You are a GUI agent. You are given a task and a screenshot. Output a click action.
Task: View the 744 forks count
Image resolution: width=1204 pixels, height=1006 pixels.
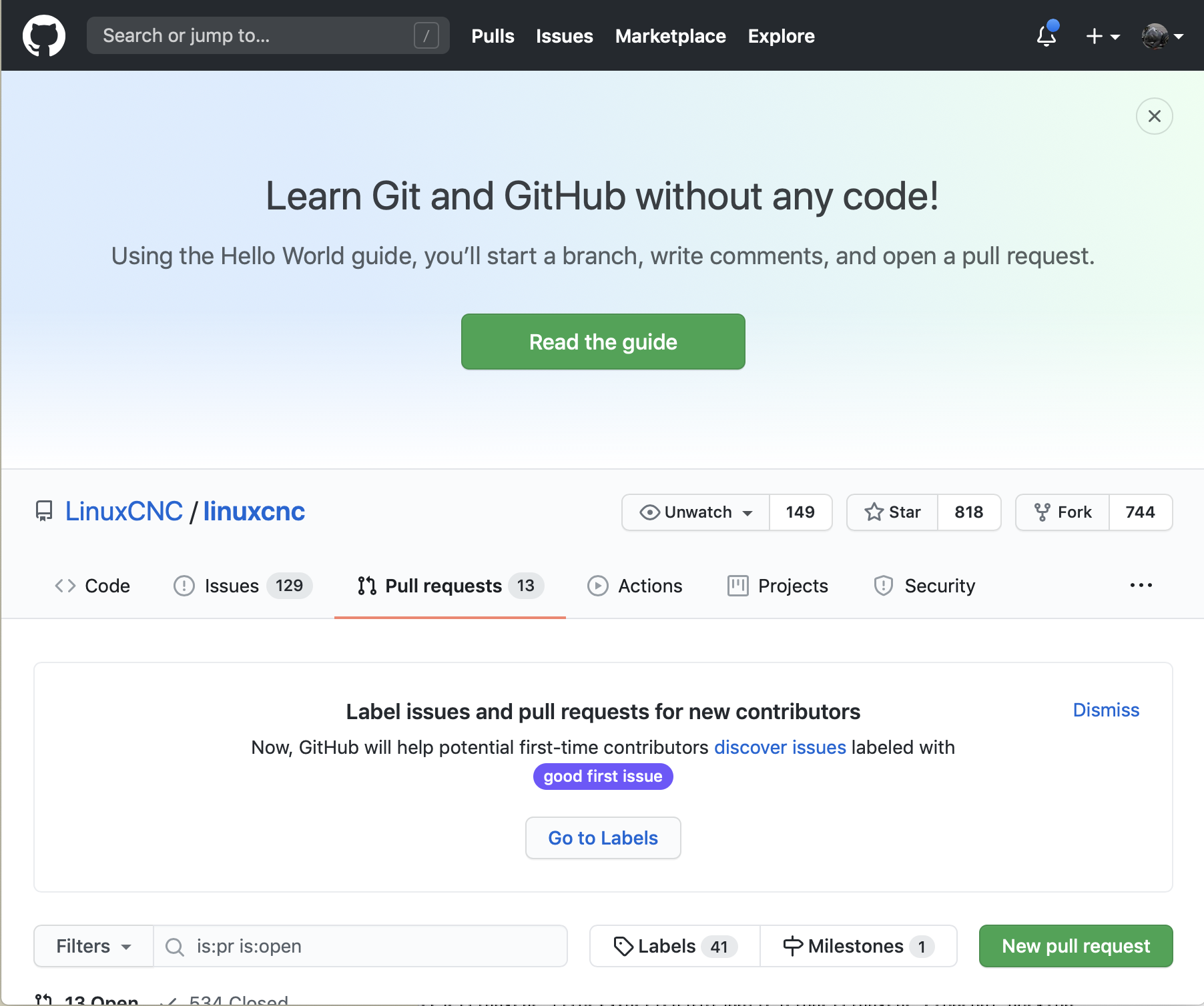[1140, 512]
